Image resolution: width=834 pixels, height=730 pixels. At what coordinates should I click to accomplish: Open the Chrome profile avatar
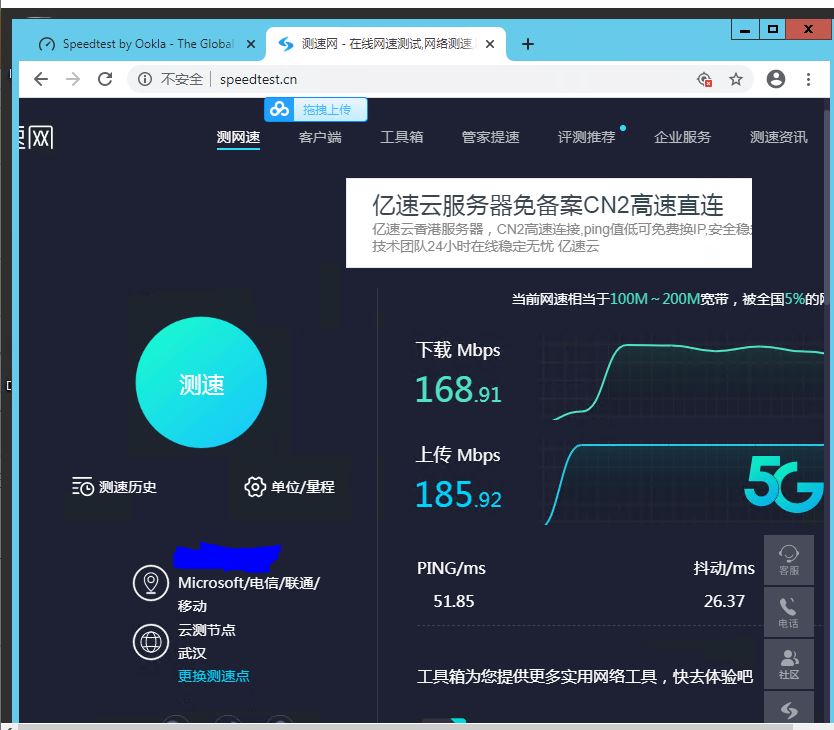(775, 79)
